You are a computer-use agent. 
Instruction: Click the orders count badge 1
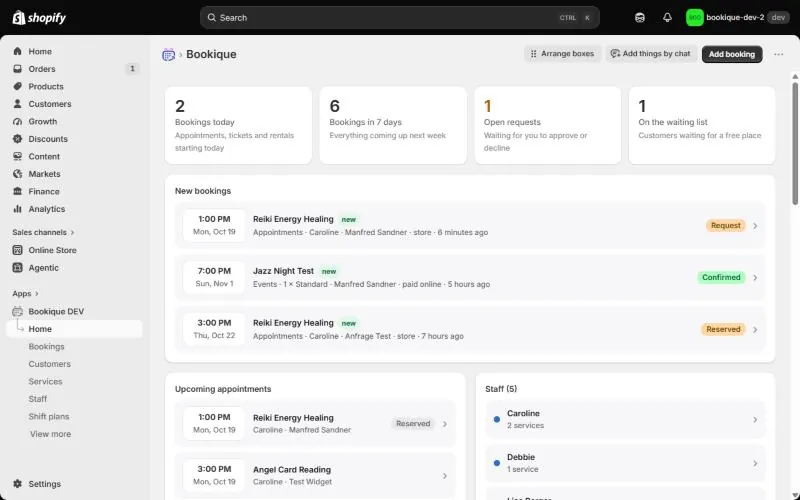132,68
